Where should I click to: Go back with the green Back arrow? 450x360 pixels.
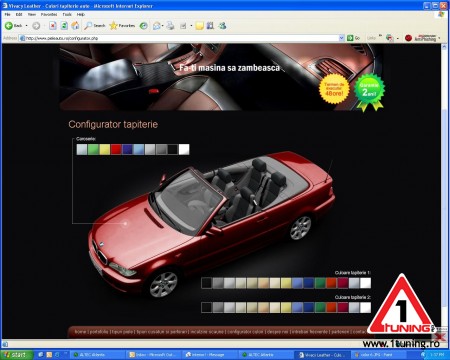13,26
